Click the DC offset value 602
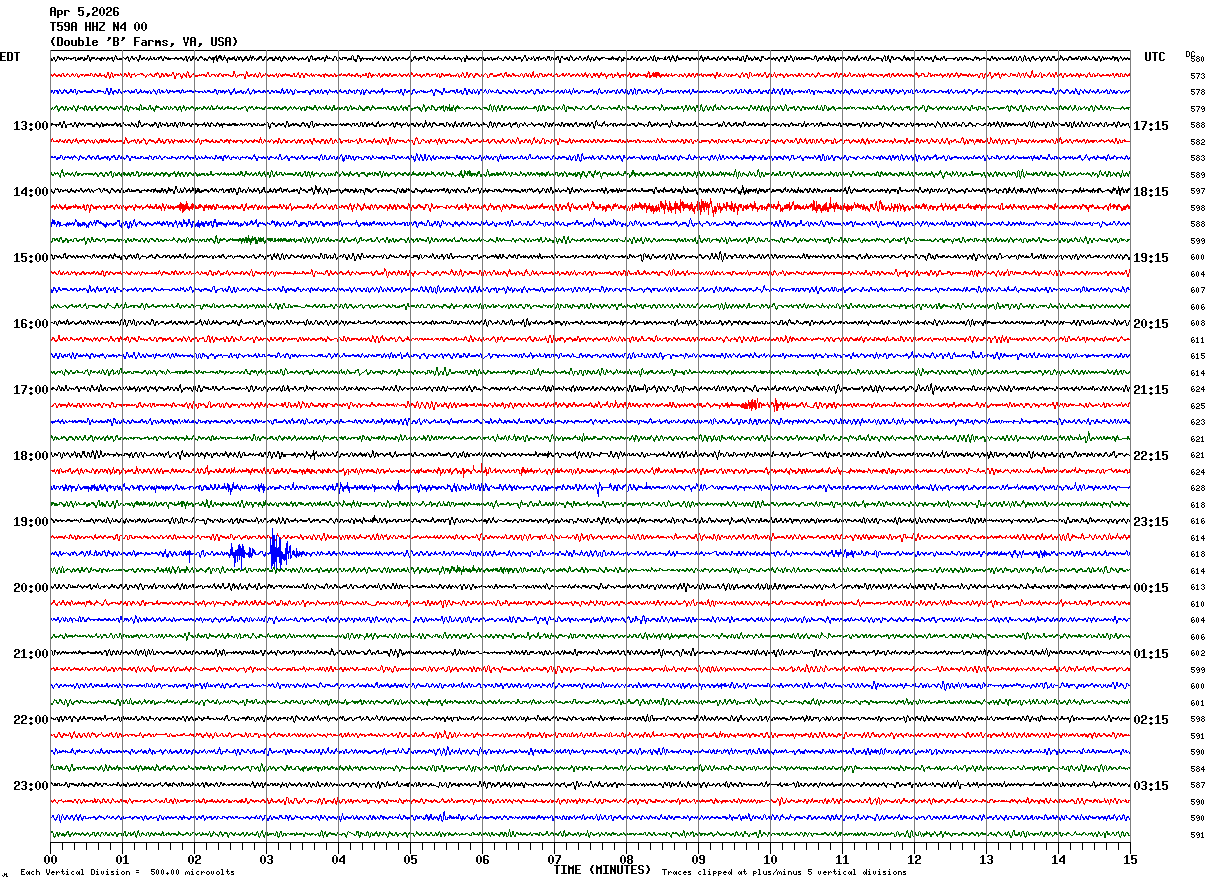Viewport: 1210px width, 886px height. point(1197,653)
